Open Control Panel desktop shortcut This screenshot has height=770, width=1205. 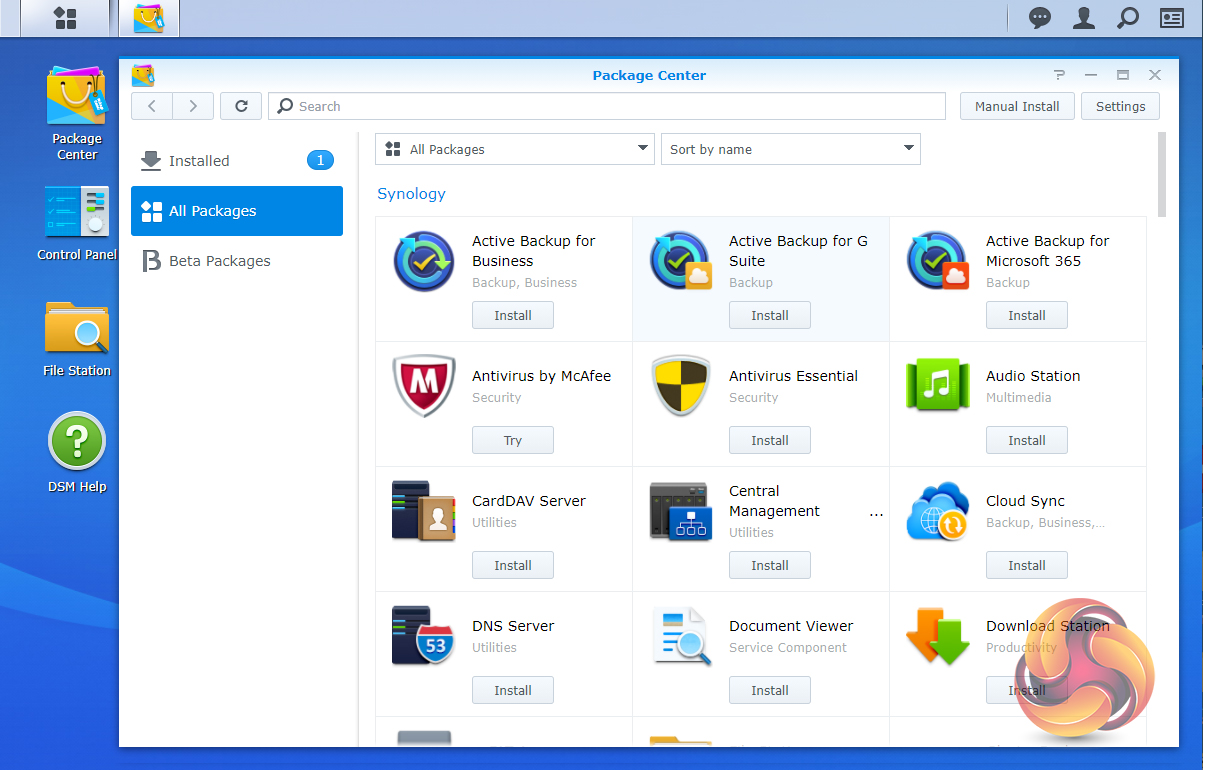click(77, 223)
